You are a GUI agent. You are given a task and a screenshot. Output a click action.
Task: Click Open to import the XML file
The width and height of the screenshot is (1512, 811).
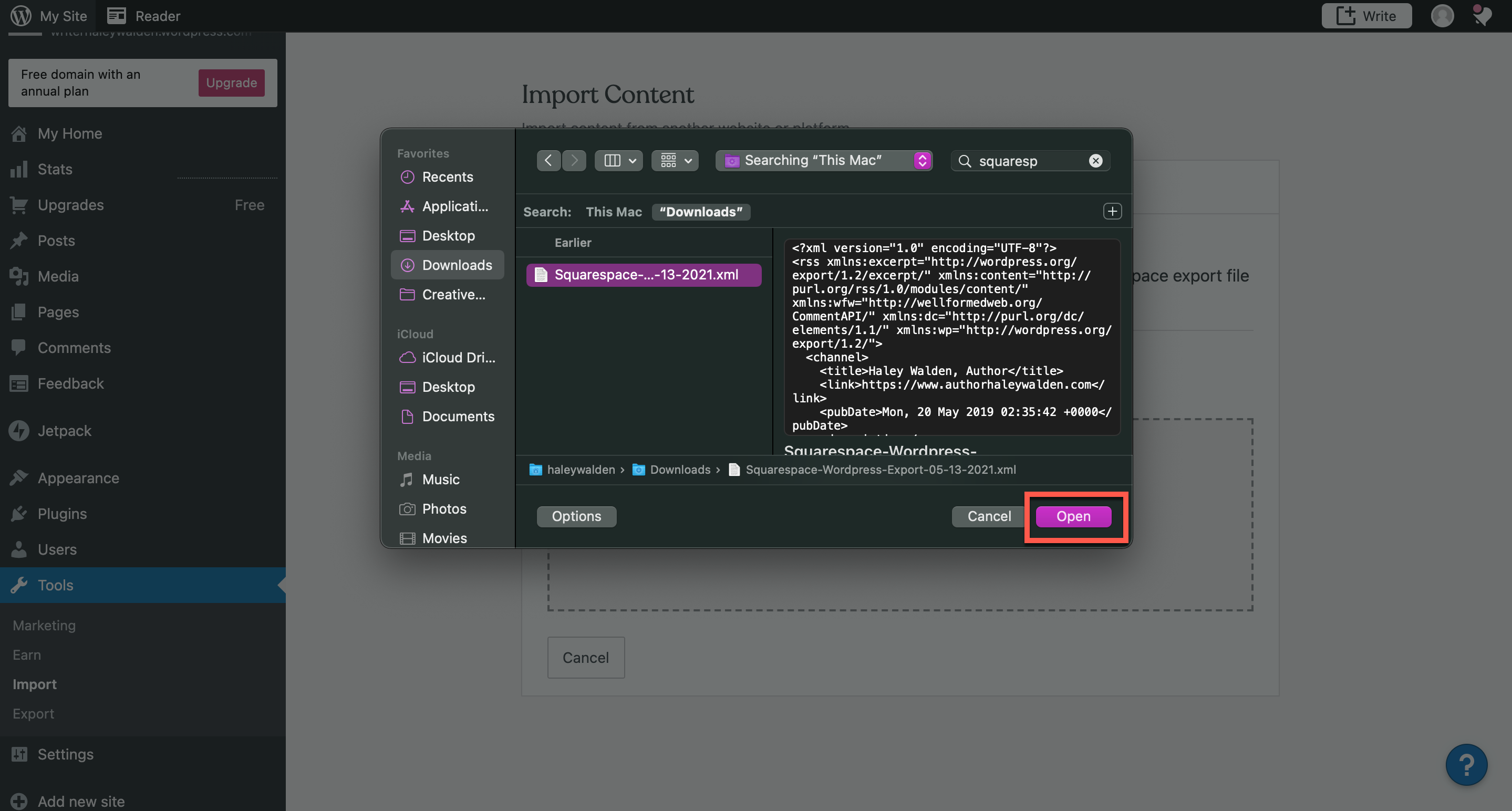pos(1073,516)
